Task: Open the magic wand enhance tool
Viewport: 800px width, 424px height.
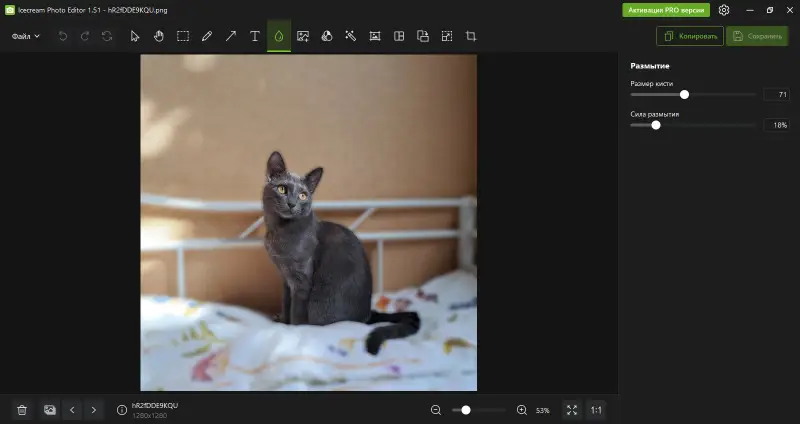Action: coord(351,36)
